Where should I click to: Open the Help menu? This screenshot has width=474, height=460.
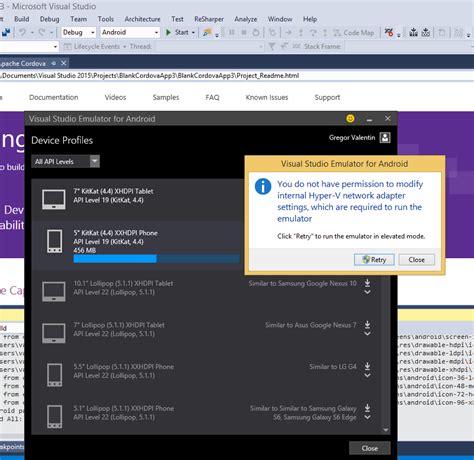click(x=310, y=19)
